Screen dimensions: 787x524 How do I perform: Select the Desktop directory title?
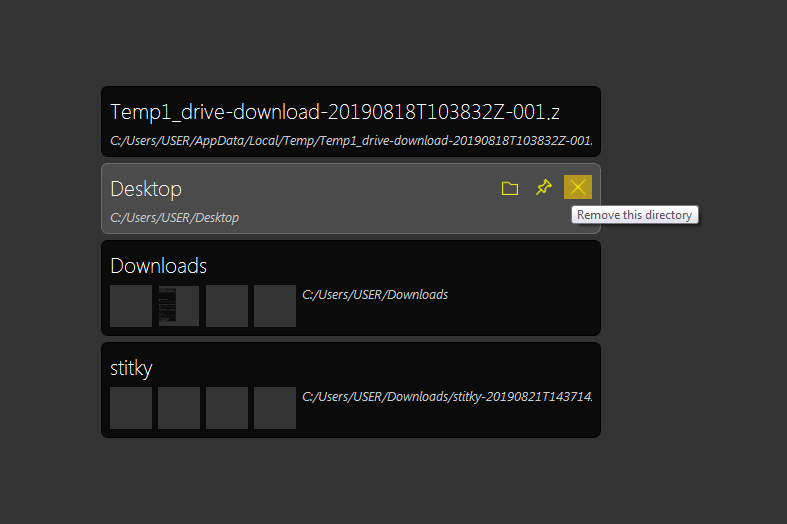pos(146,189)
